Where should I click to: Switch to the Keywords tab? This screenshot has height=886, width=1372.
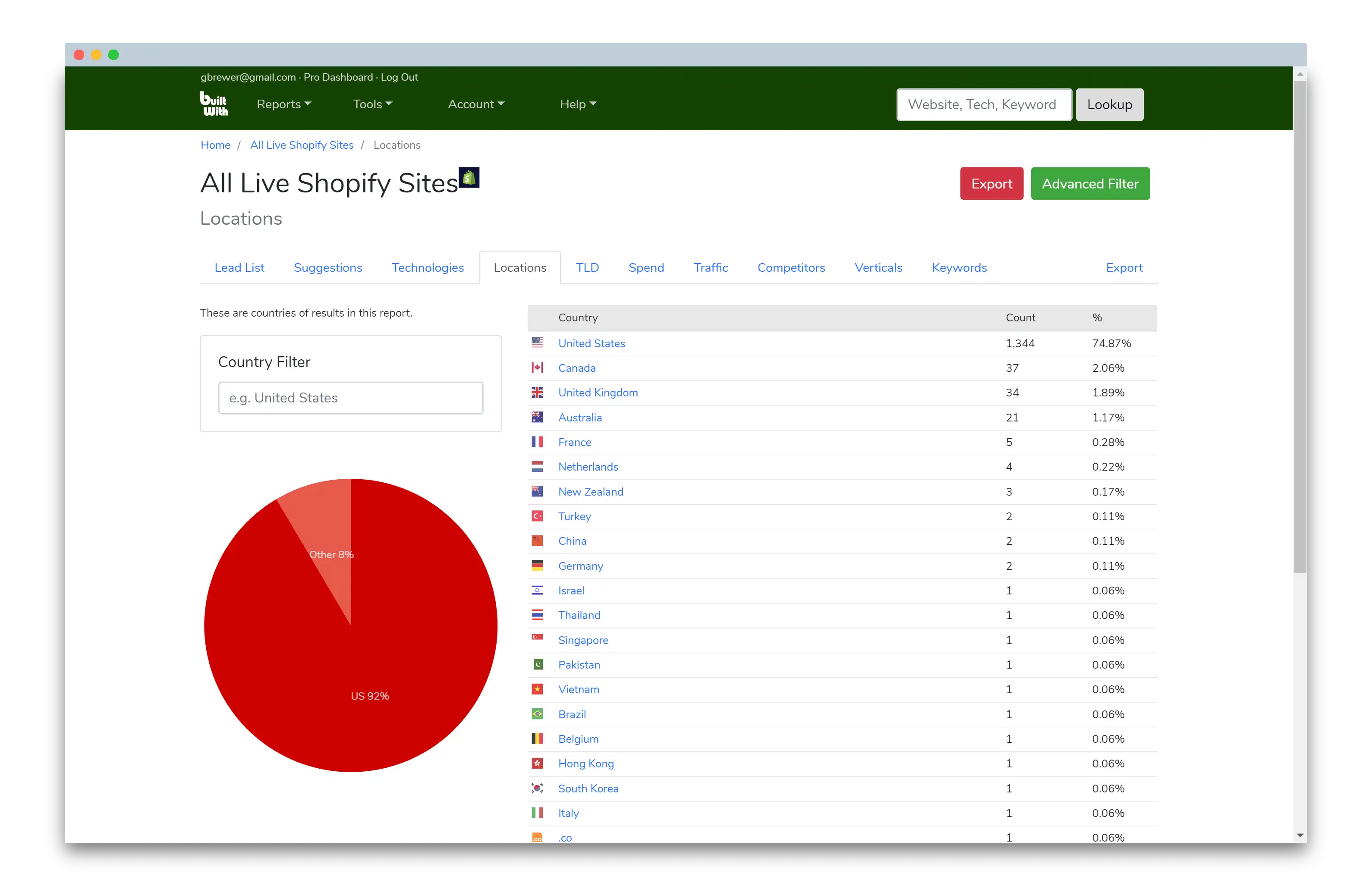point(959,267)
